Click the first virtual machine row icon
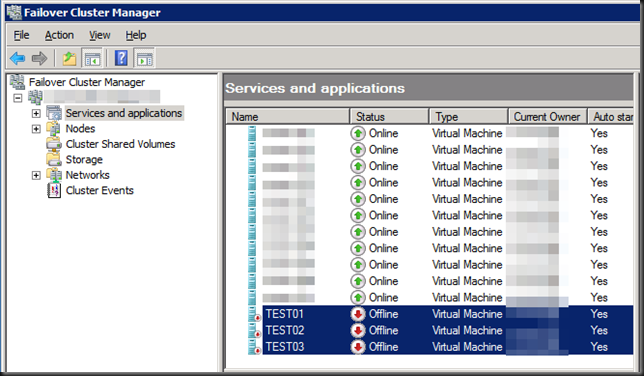Viewport: 644px width, 376px height. point(252,133)
